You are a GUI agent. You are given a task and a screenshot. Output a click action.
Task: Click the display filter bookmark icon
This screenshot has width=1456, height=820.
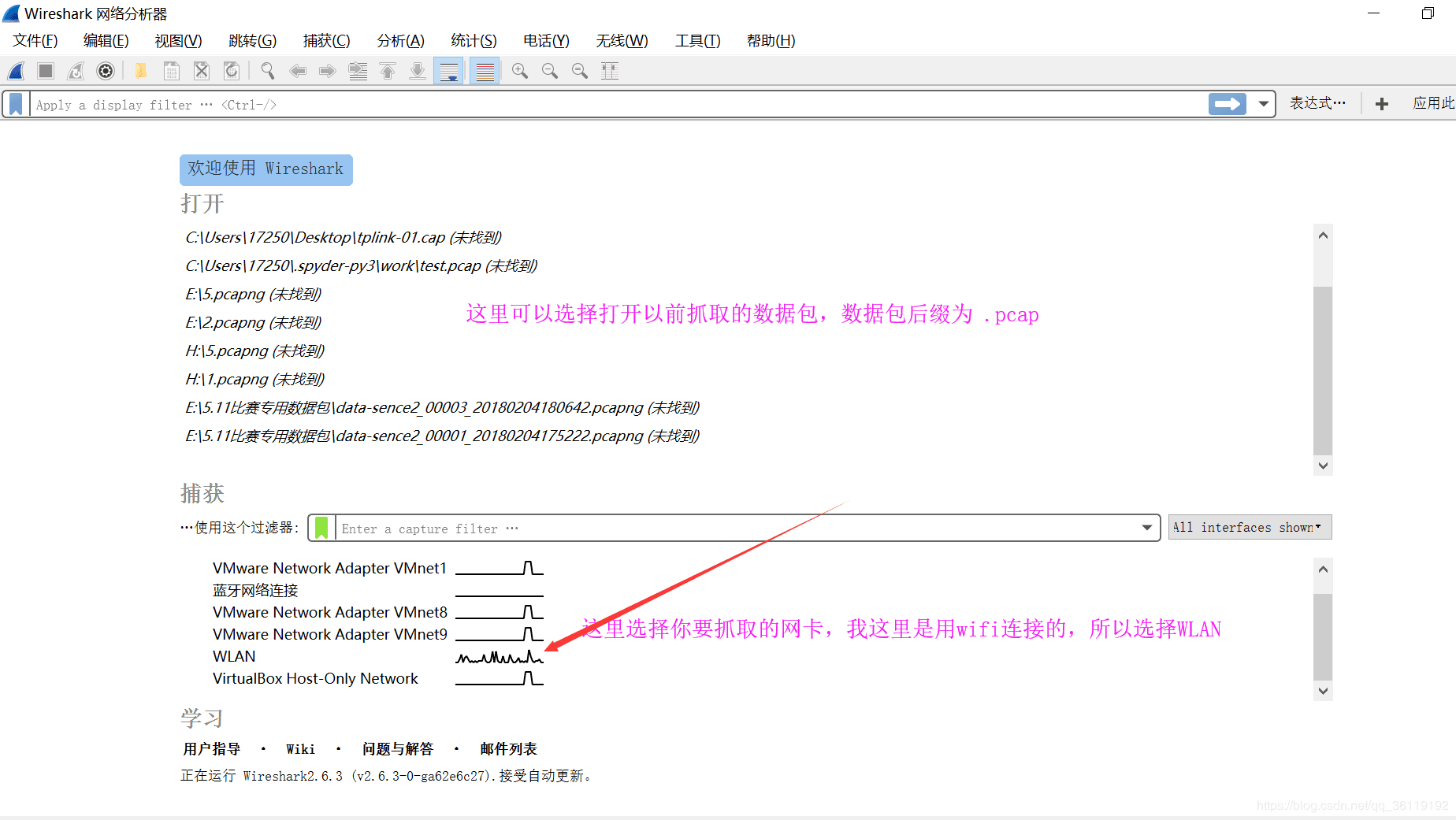coord(16,104)
